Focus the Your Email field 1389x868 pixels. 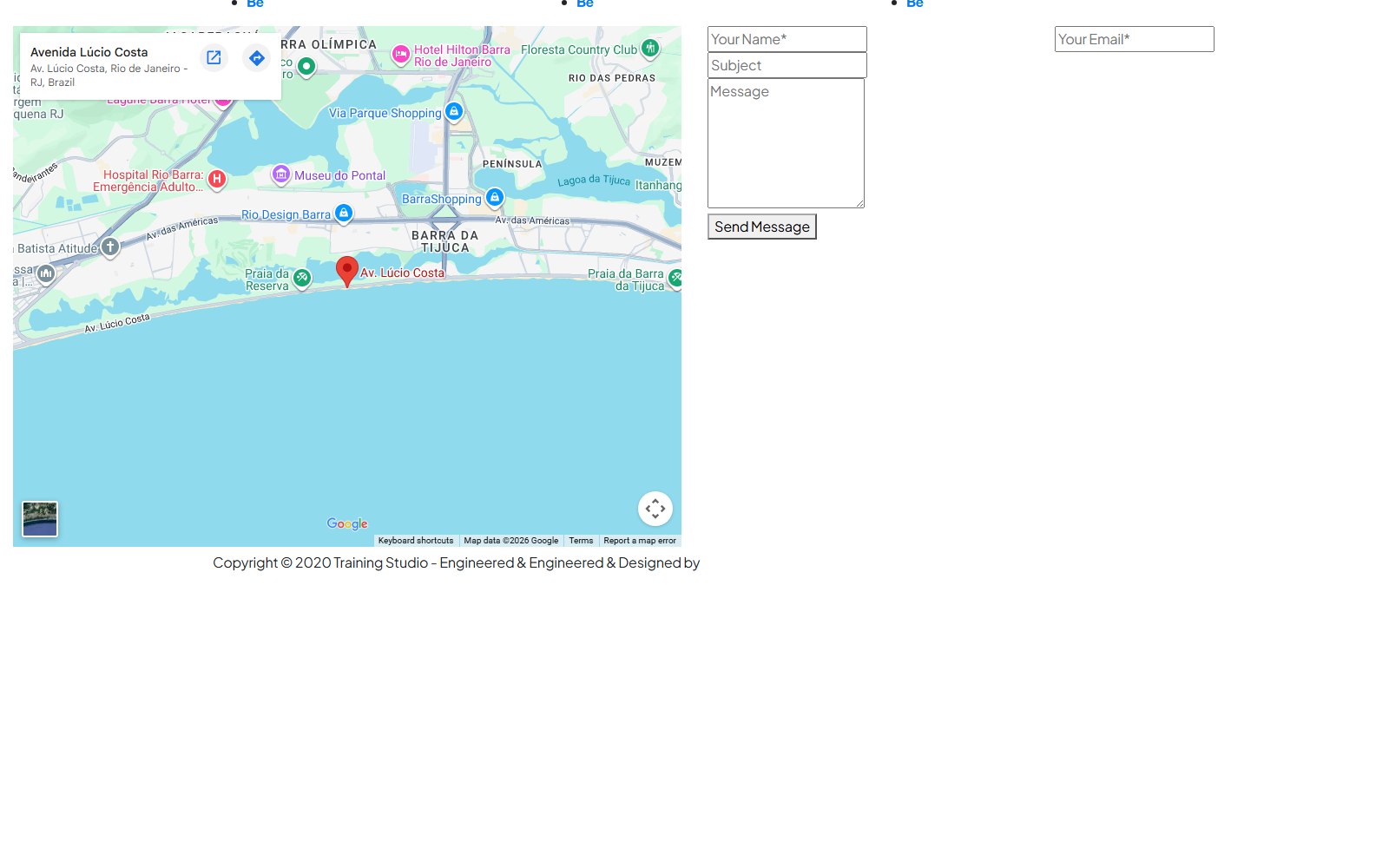[x=1135, y=39]
